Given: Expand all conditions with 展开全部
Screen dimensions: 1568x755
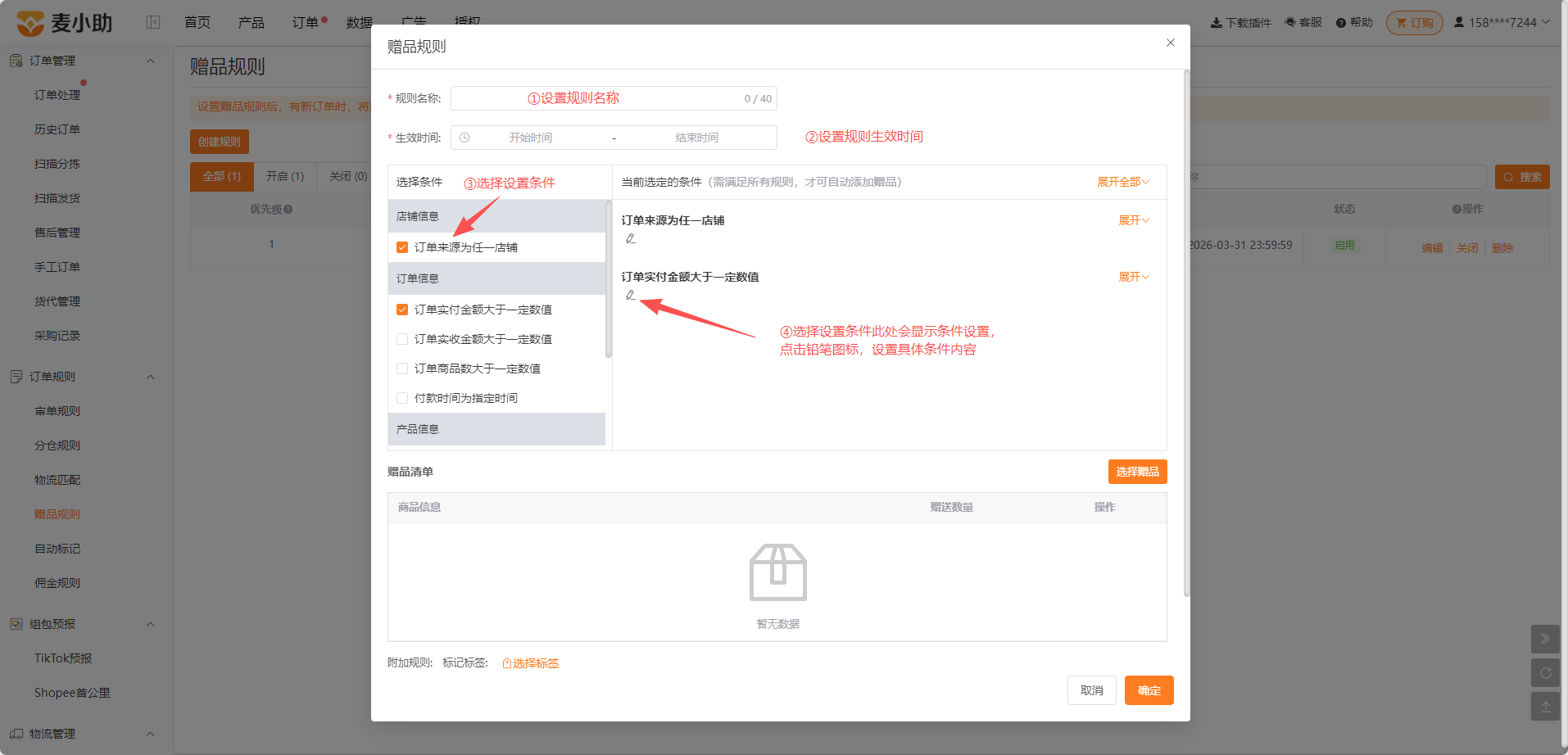Looking at the screenshot, I should (x=1123, y=182).
